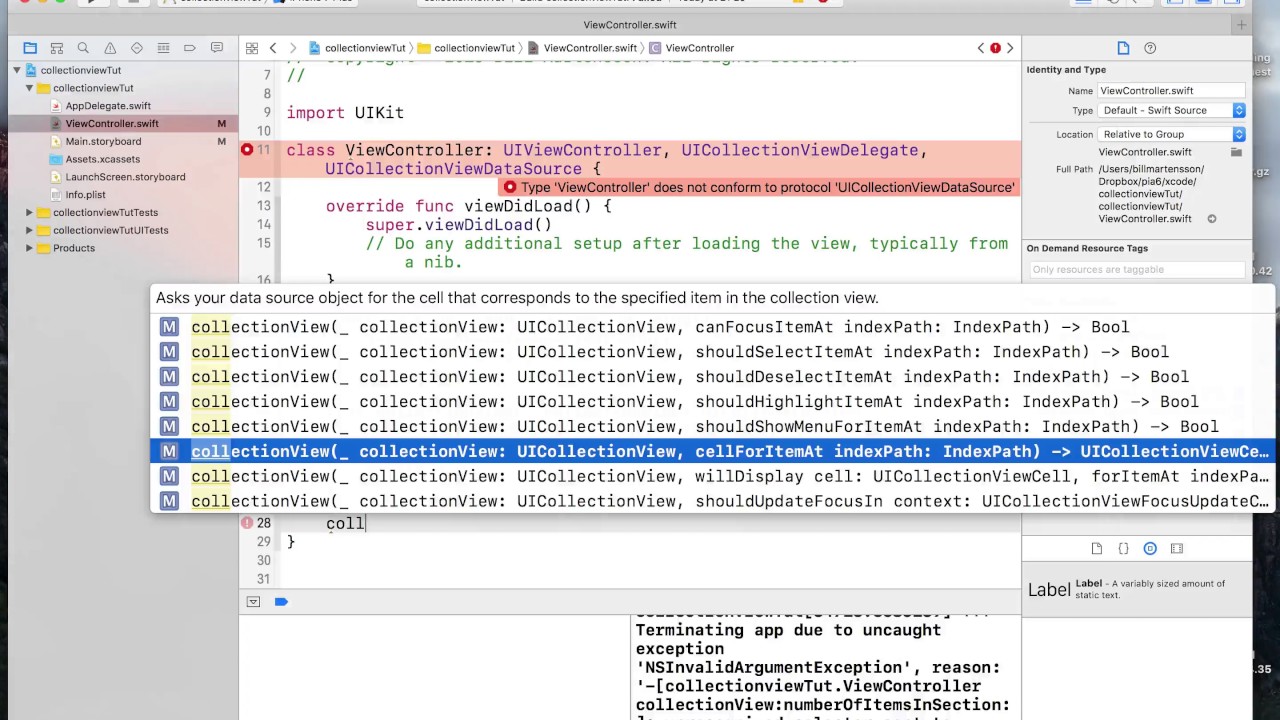Viewport: 1280px width, 720px height.
Task: Click the typed coll text on line 28
Action: coord(345,523)
